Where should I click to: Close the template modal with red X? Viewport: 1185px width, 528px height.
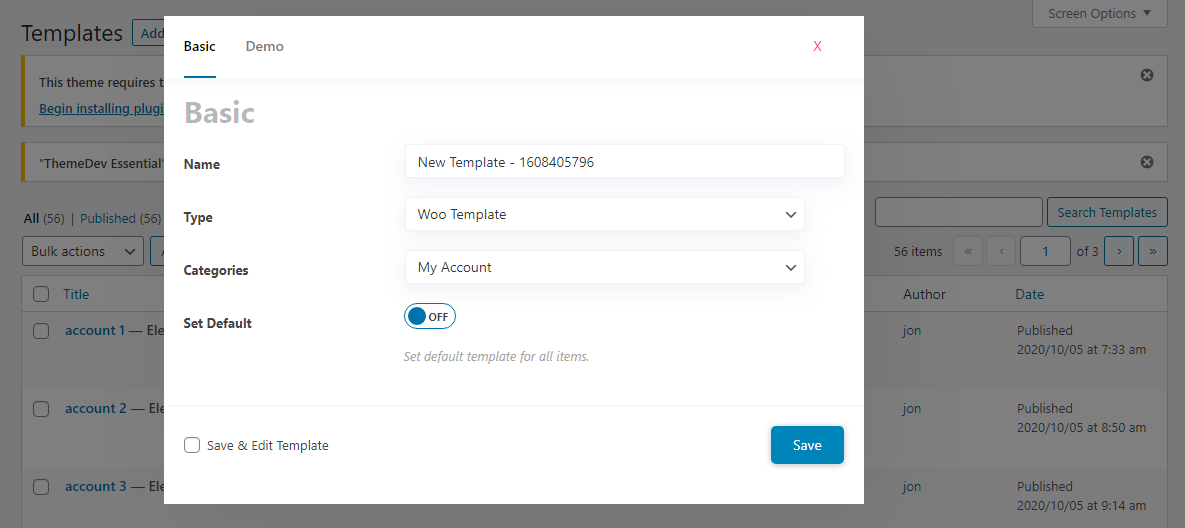pos(817,46)
